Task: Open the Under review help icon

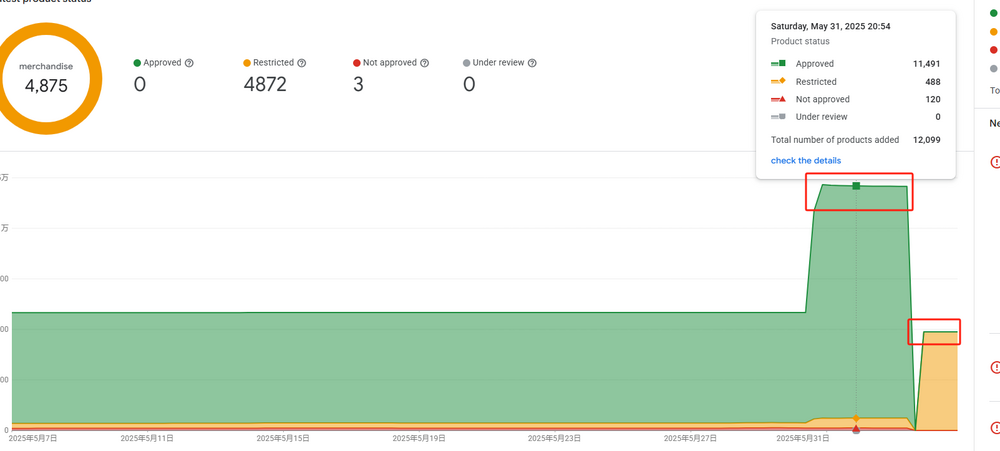Action: click(532, 63)
